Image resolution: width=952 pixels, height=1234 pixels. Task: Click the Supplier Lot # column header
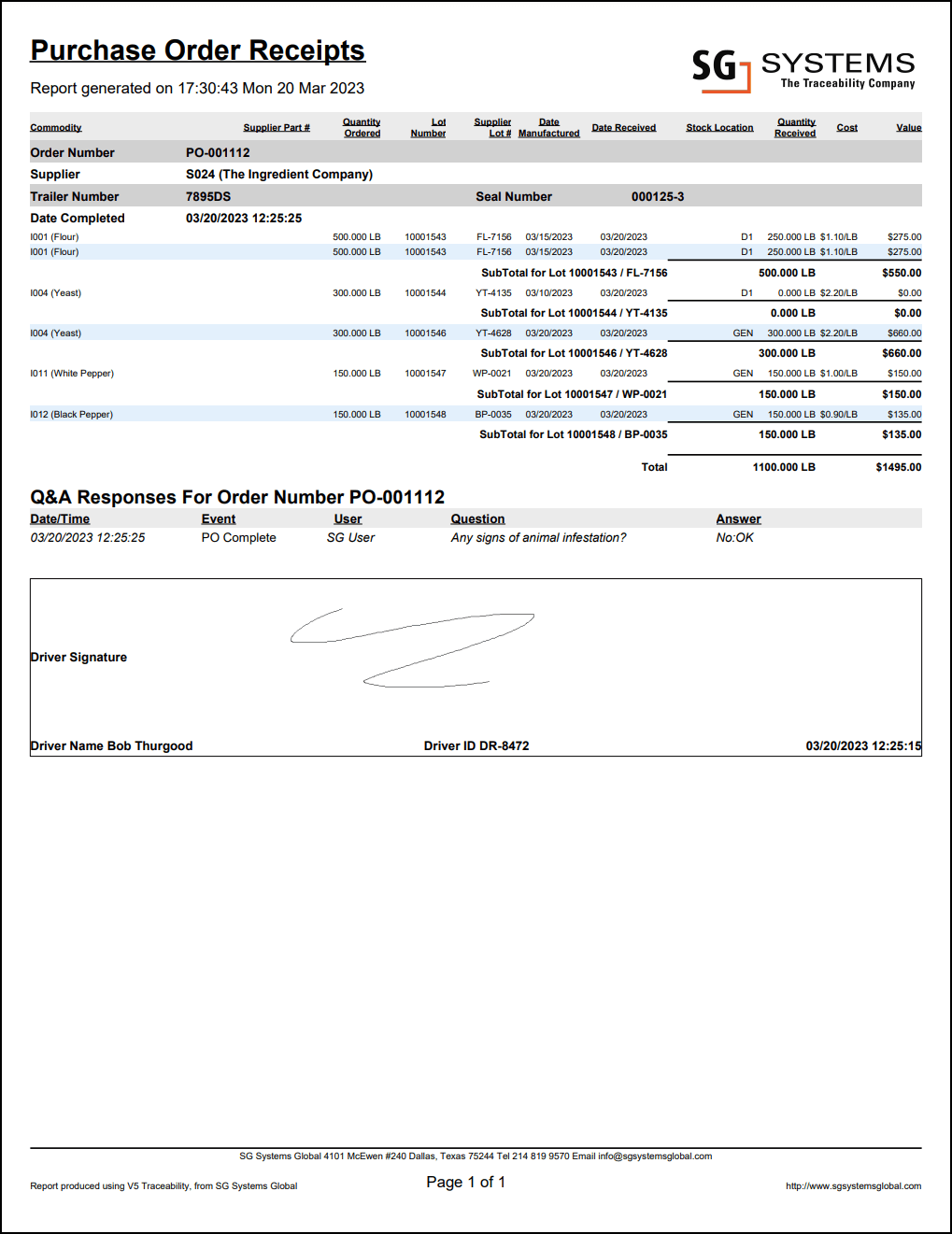(492, 127)
